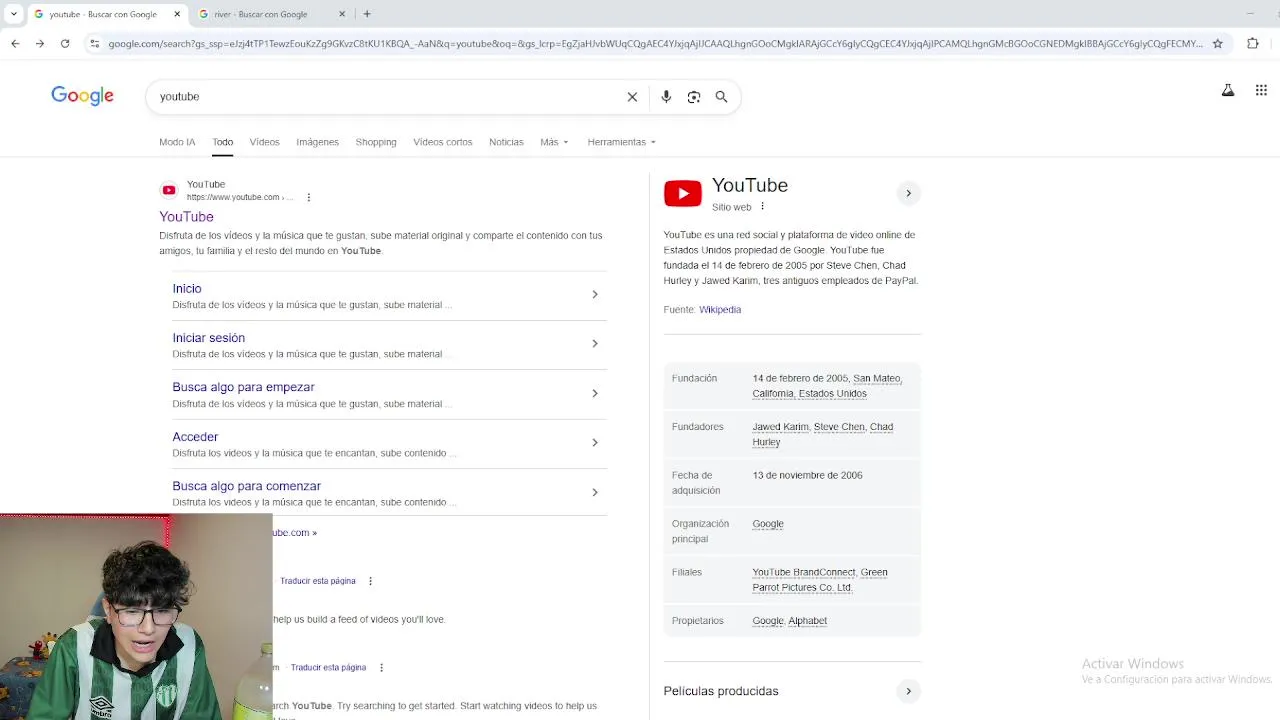Viewport: 1280px width, 720px height.
Task: Reload the page
Action: click(65, 44)
